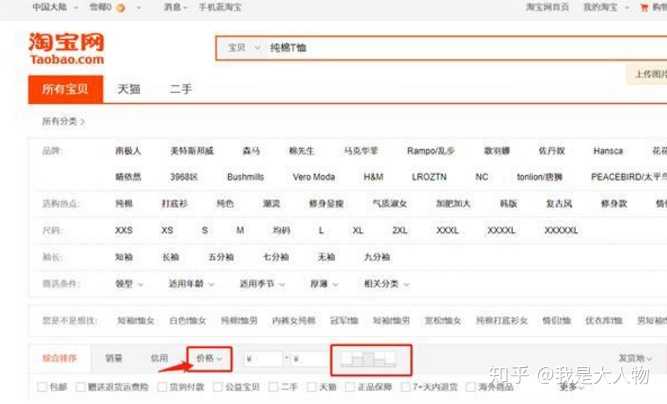Select size XXXXXL
Screen dimensions: 667x404
561,230
